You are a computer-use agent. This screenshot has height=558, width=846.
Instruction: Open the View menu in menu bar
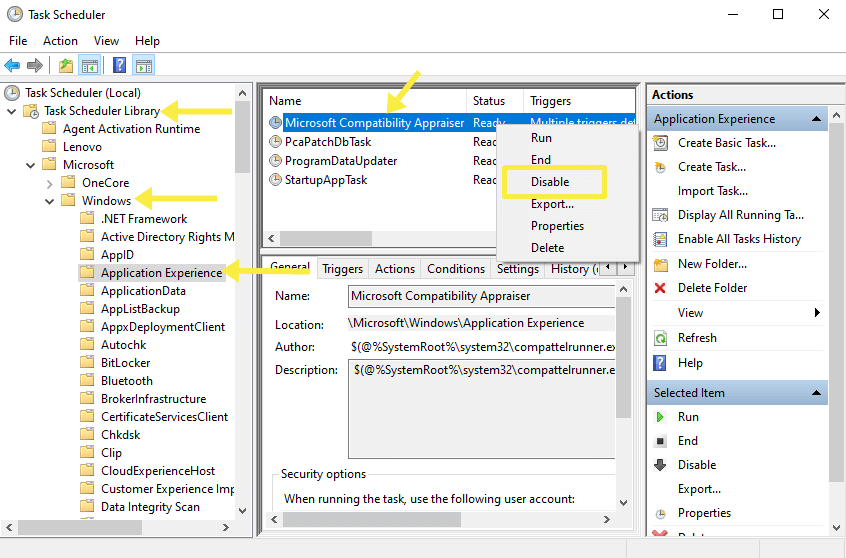tap(106, 41)
